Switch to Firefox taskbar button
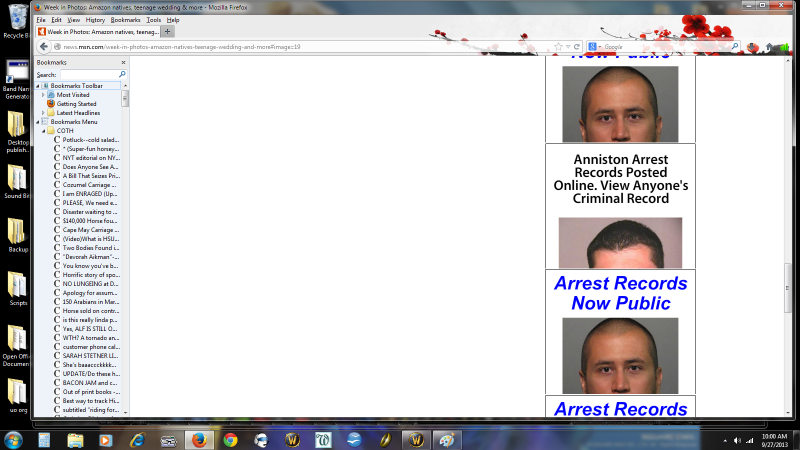 199,440
